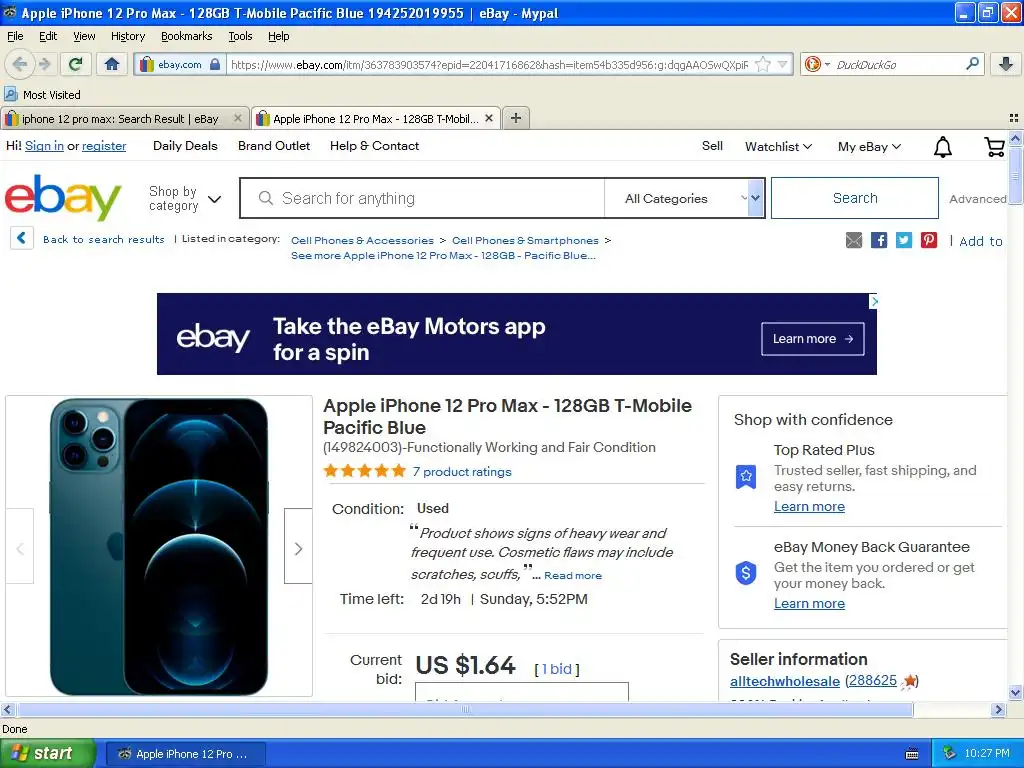Screen dimensions: 1024x768
Task: Open eBay notifications bell
Action: click(942, 147)
